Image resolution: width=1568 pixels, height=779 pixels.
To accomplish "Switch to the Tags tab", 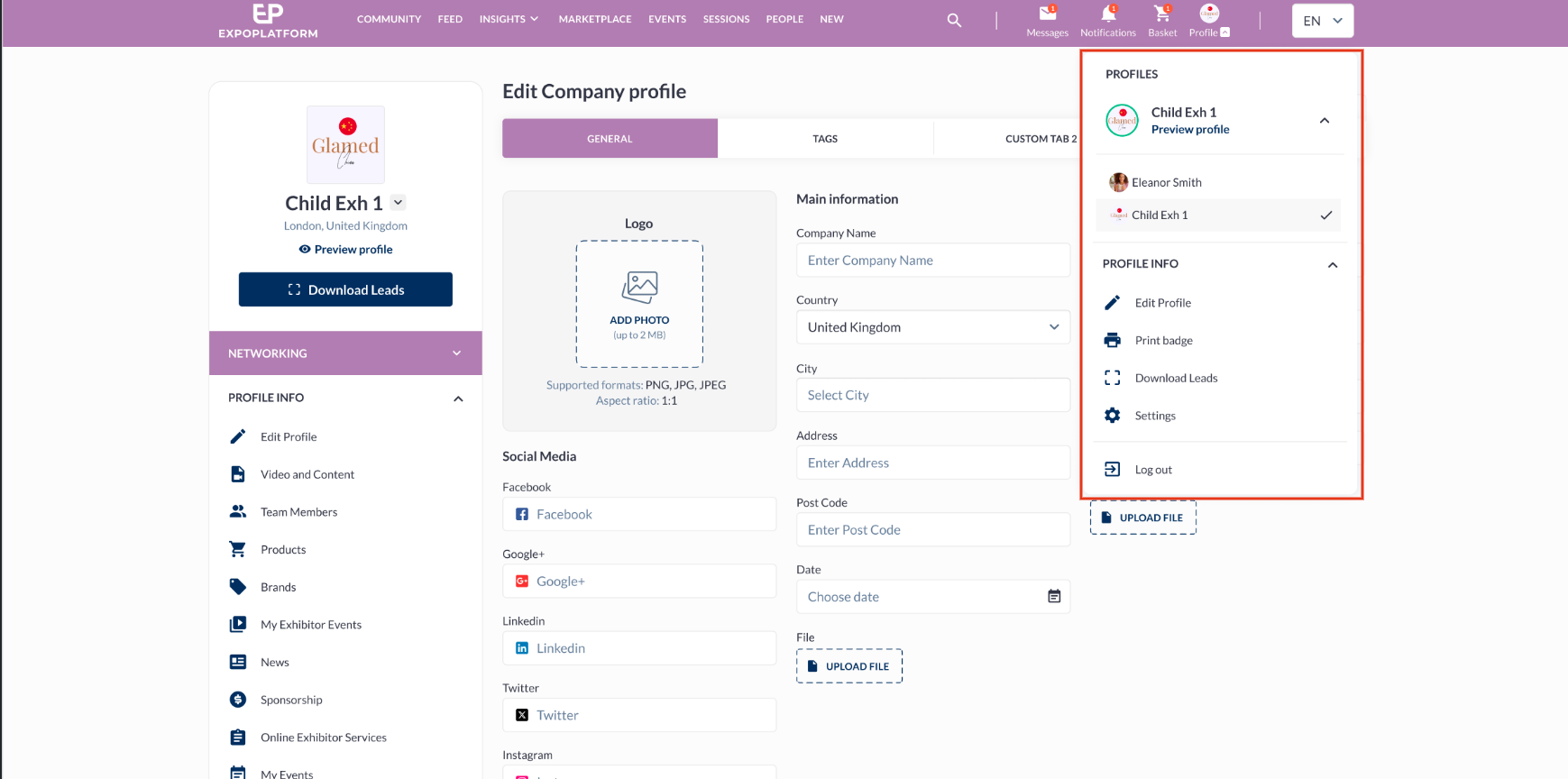I will point(825,139).
